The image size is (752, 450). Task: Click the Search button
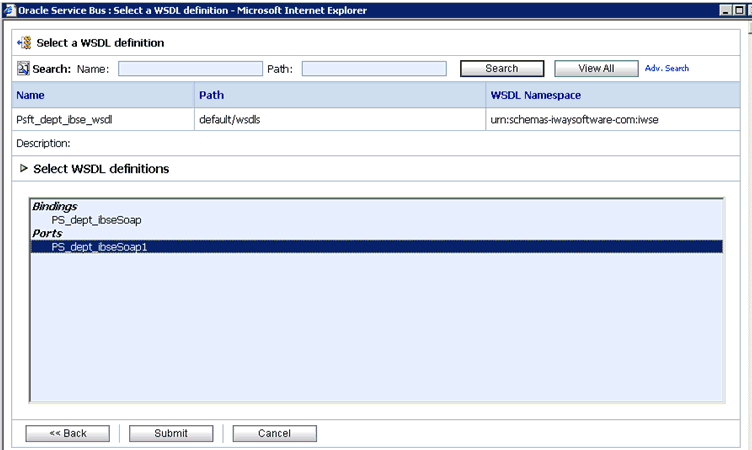(x=502, y=69)
